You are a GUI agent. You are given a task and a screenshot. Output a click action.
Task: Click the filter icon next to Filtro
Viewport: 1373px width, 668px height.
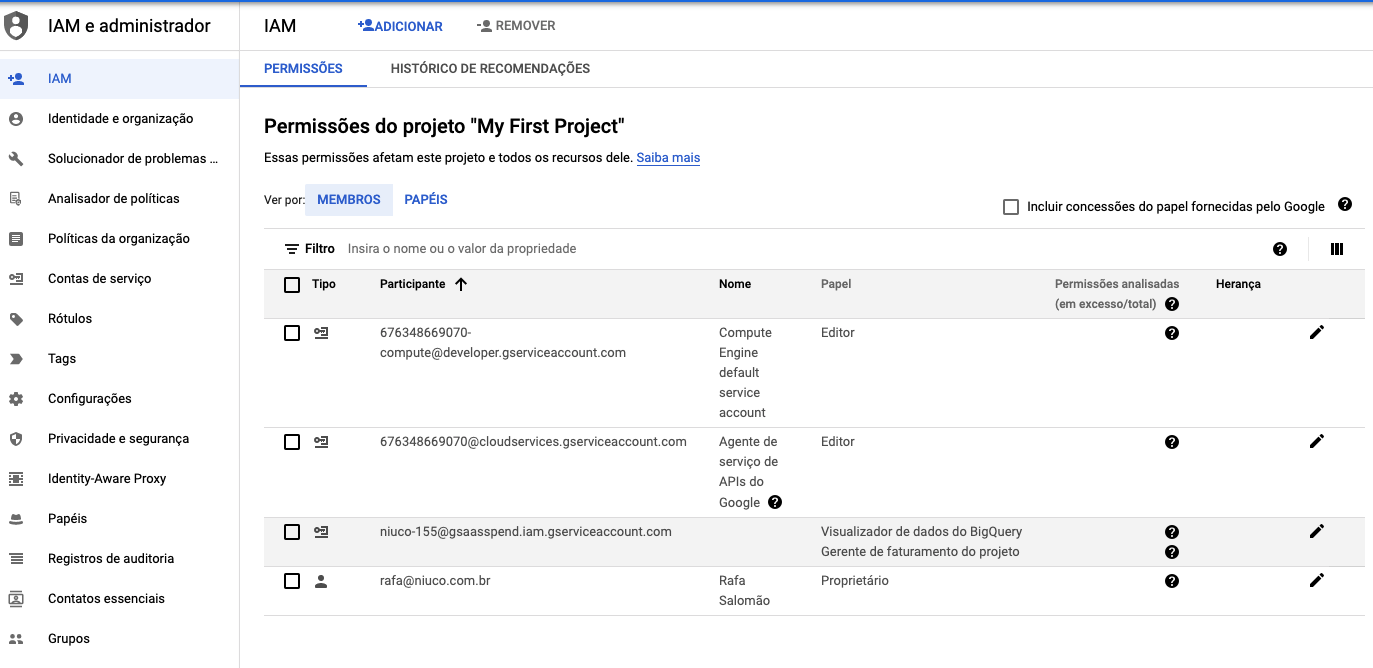[x=292, y=249]
